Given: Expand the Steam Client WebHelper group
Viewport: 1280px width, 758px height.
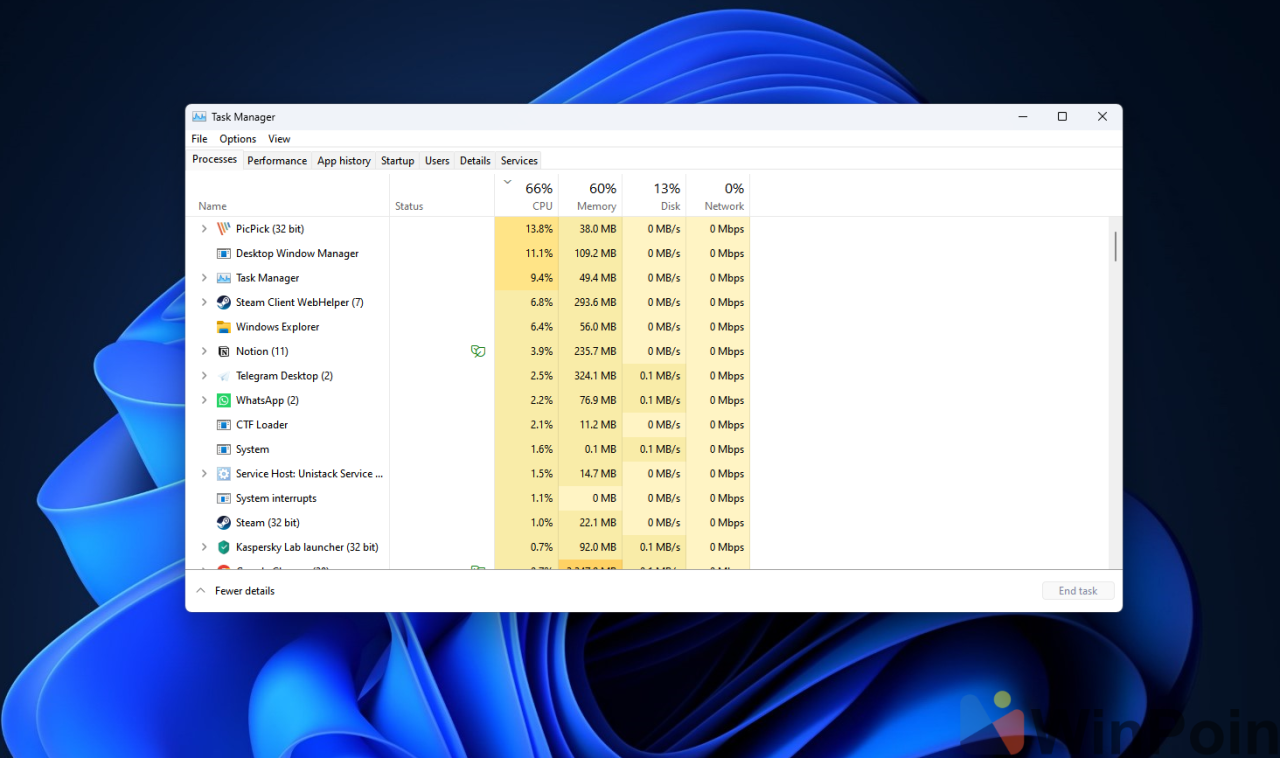Looking at the screenshot, I should (204, 302).
